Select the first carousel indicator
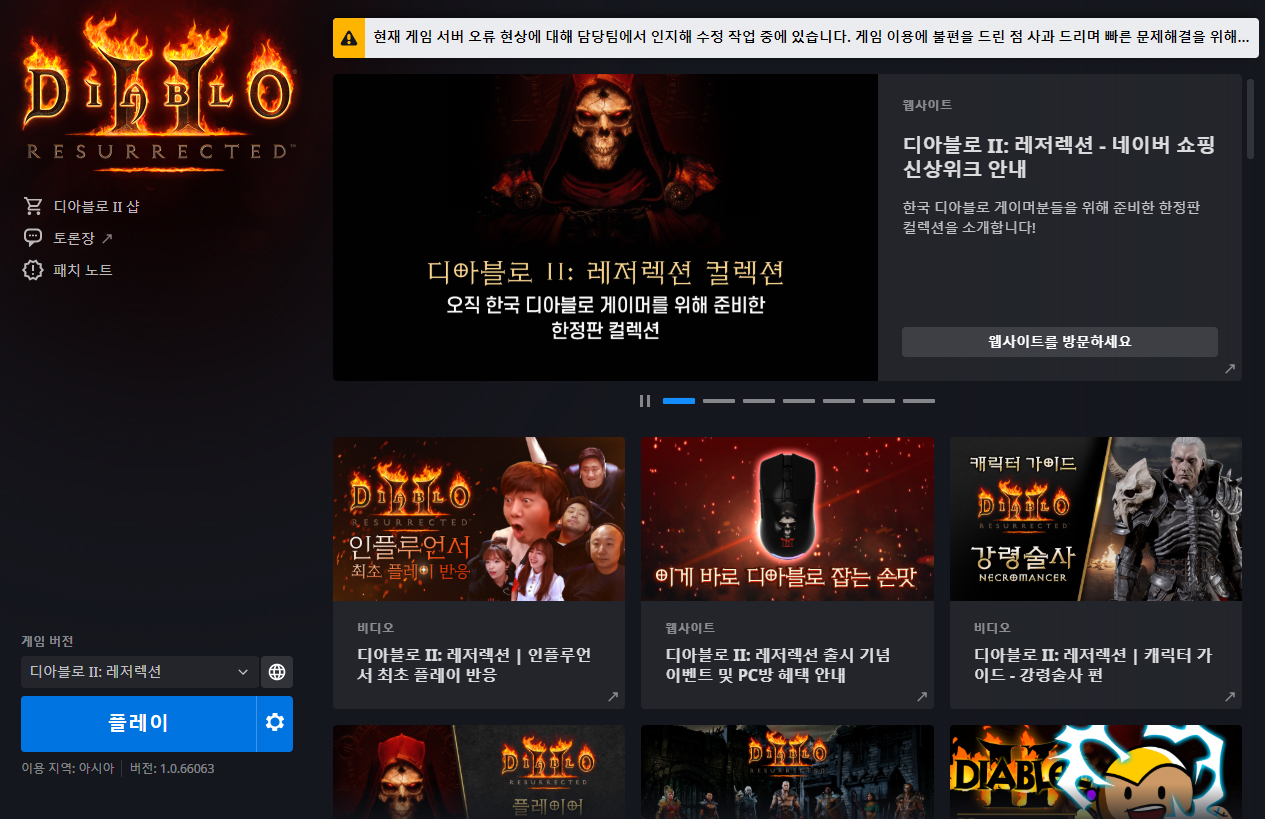The width and height of the screenshot is (1265, 819). click(x=679, y=401)
